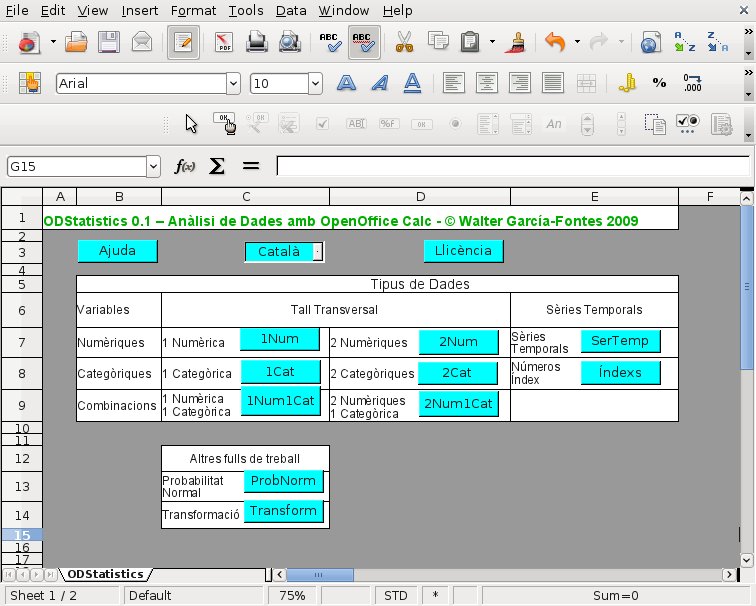The width and height of the screenshot is (756, 606).
Task: Click the Llicència button
Action: click(463, 251)
